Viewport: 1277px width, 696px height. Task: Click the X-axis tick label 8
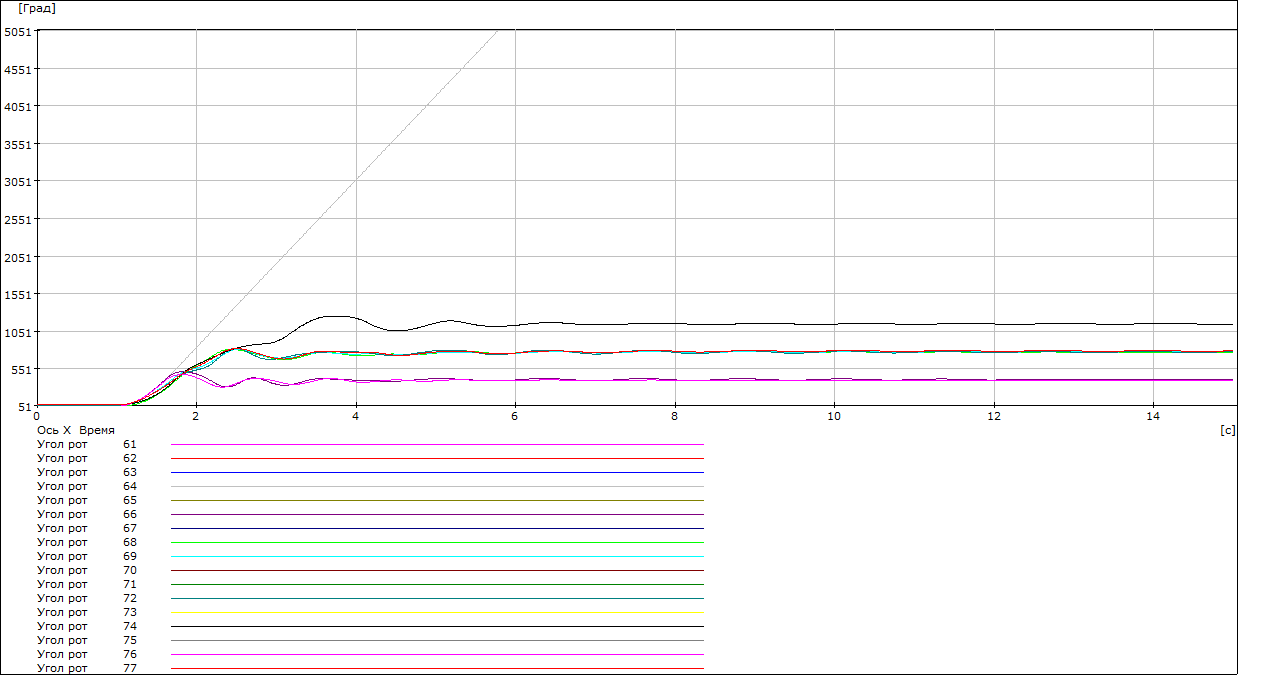675,415
